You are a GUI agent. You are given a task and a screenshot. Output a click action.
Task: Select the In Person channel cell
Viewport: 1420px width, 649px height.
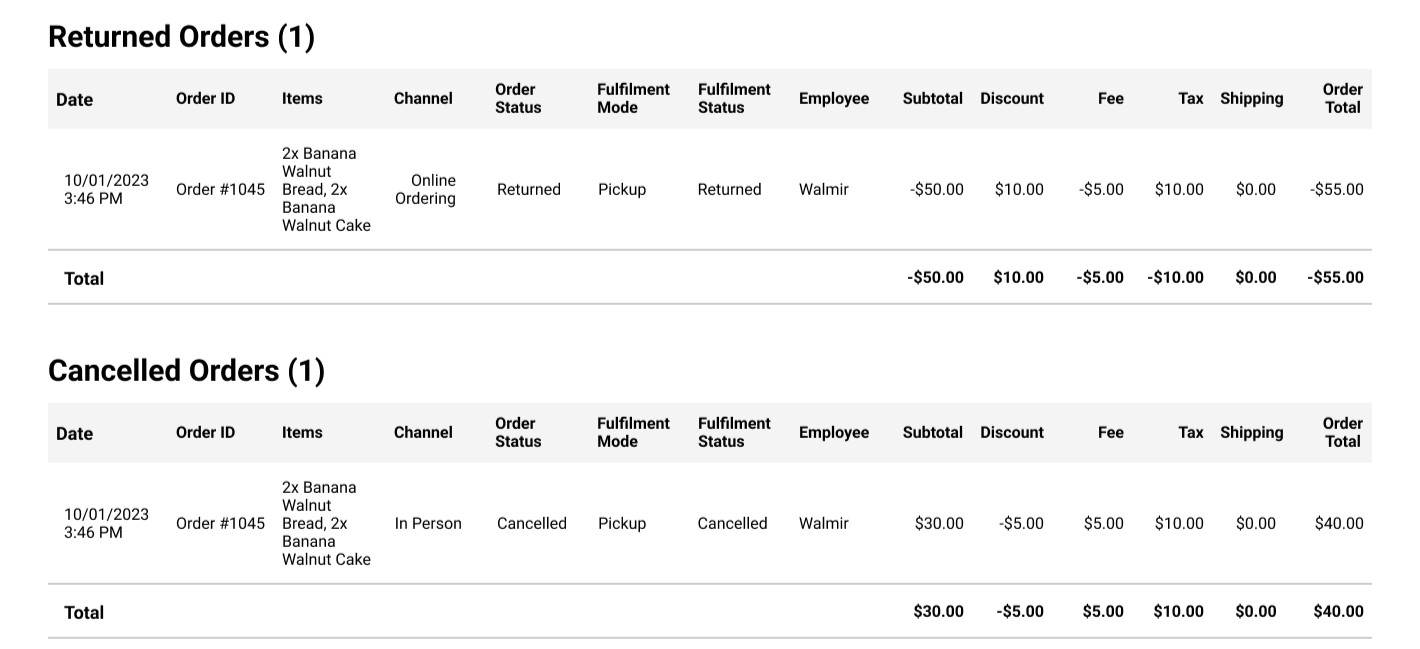pyautogui.click(x=428, y=524)
